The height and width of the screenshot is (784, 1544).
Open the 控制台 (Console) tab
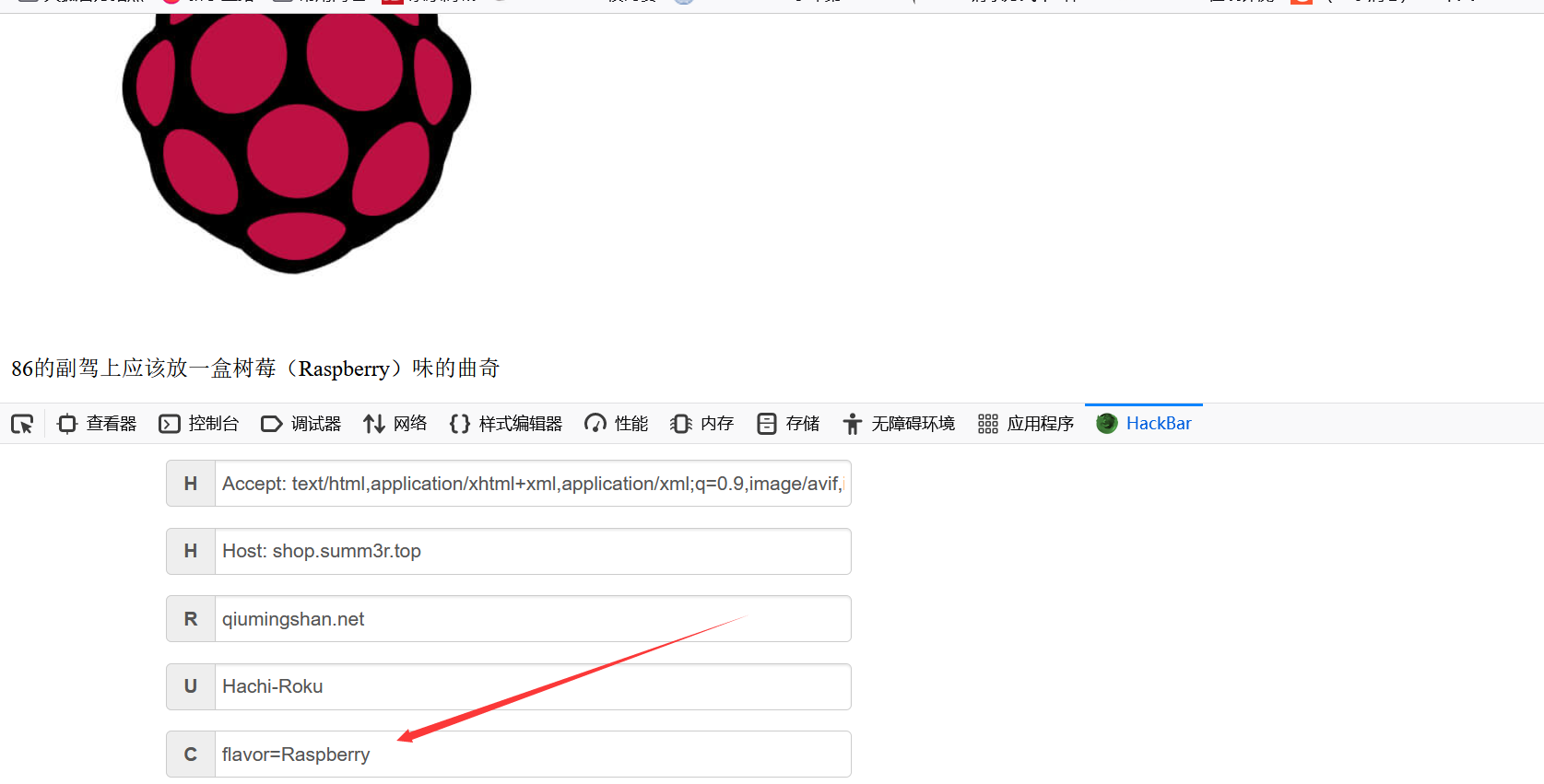click(x=199, y=424)
